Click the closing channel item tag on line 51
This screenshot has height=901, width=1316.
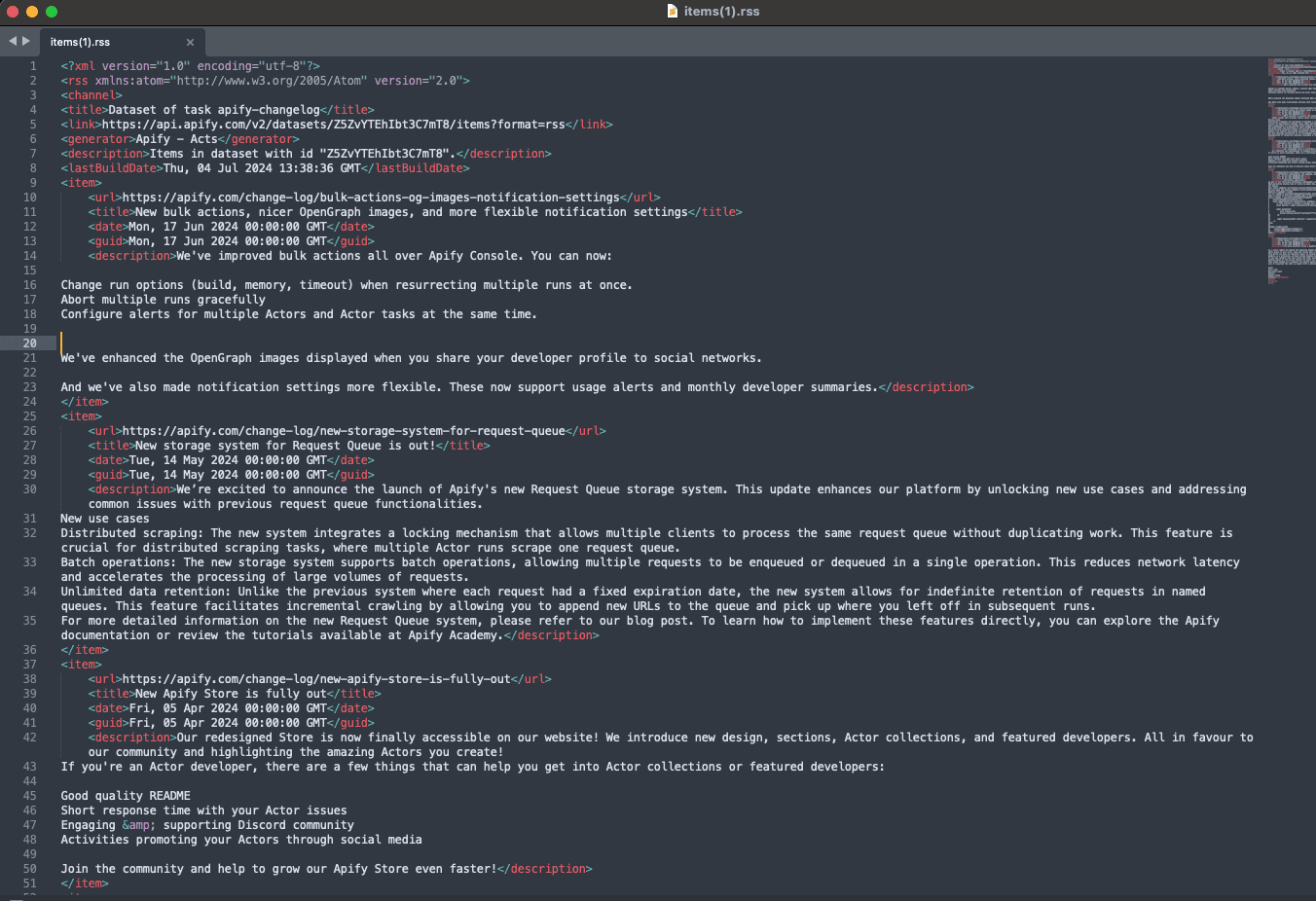click(86, 883)
